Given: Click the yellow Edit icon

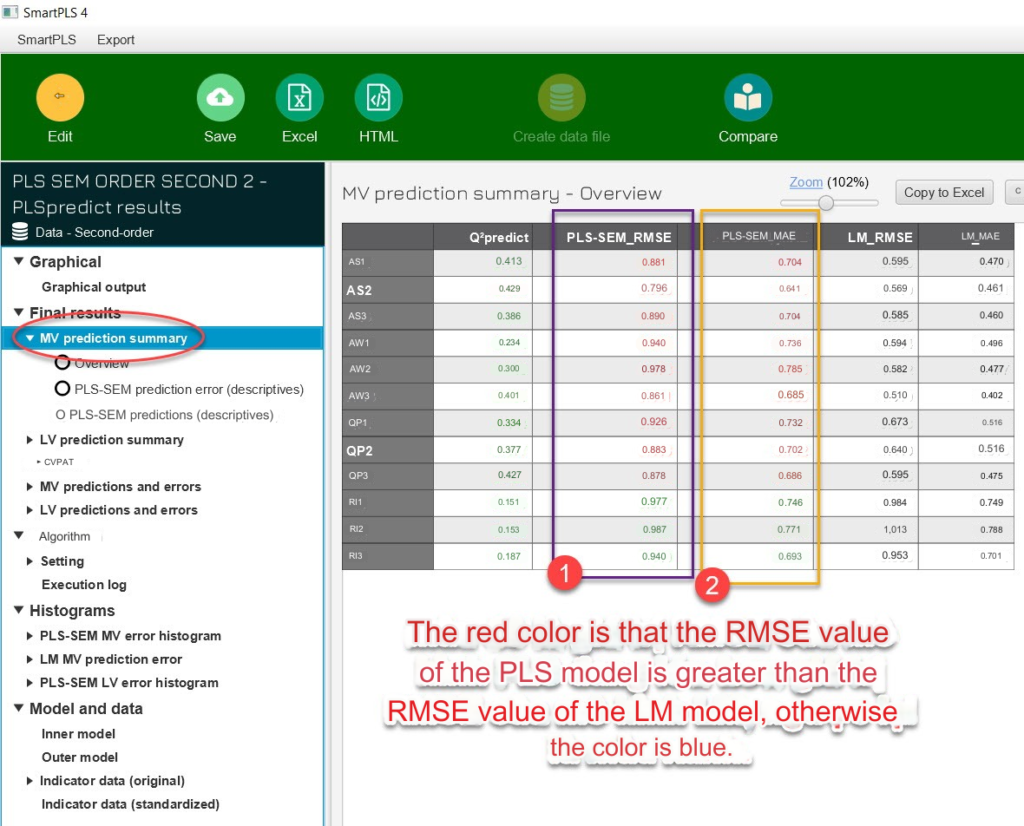Looking at the screenshot, I should click(x=60, y=97).
